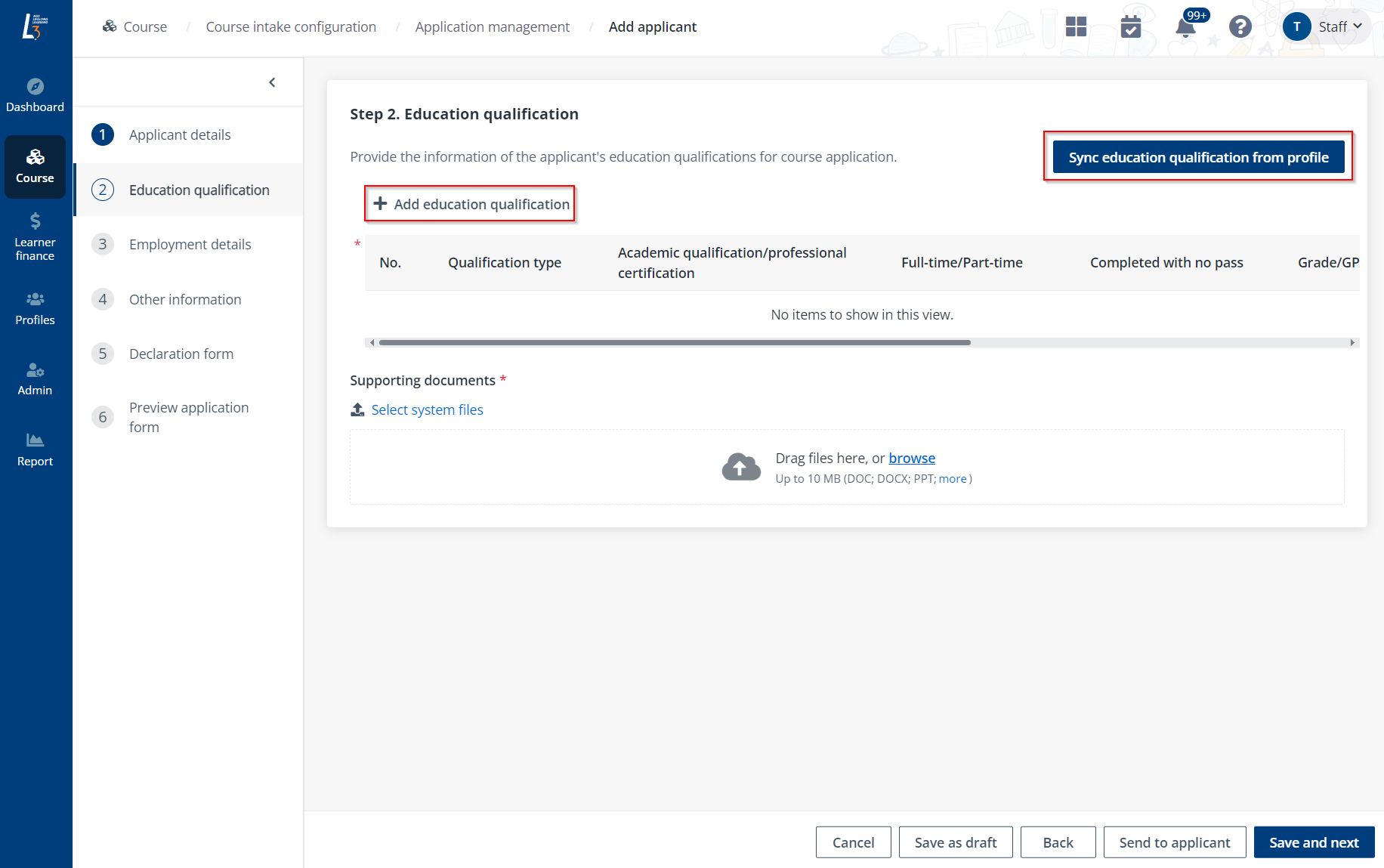Expand the Staff user dropdown

(1339, 27)
